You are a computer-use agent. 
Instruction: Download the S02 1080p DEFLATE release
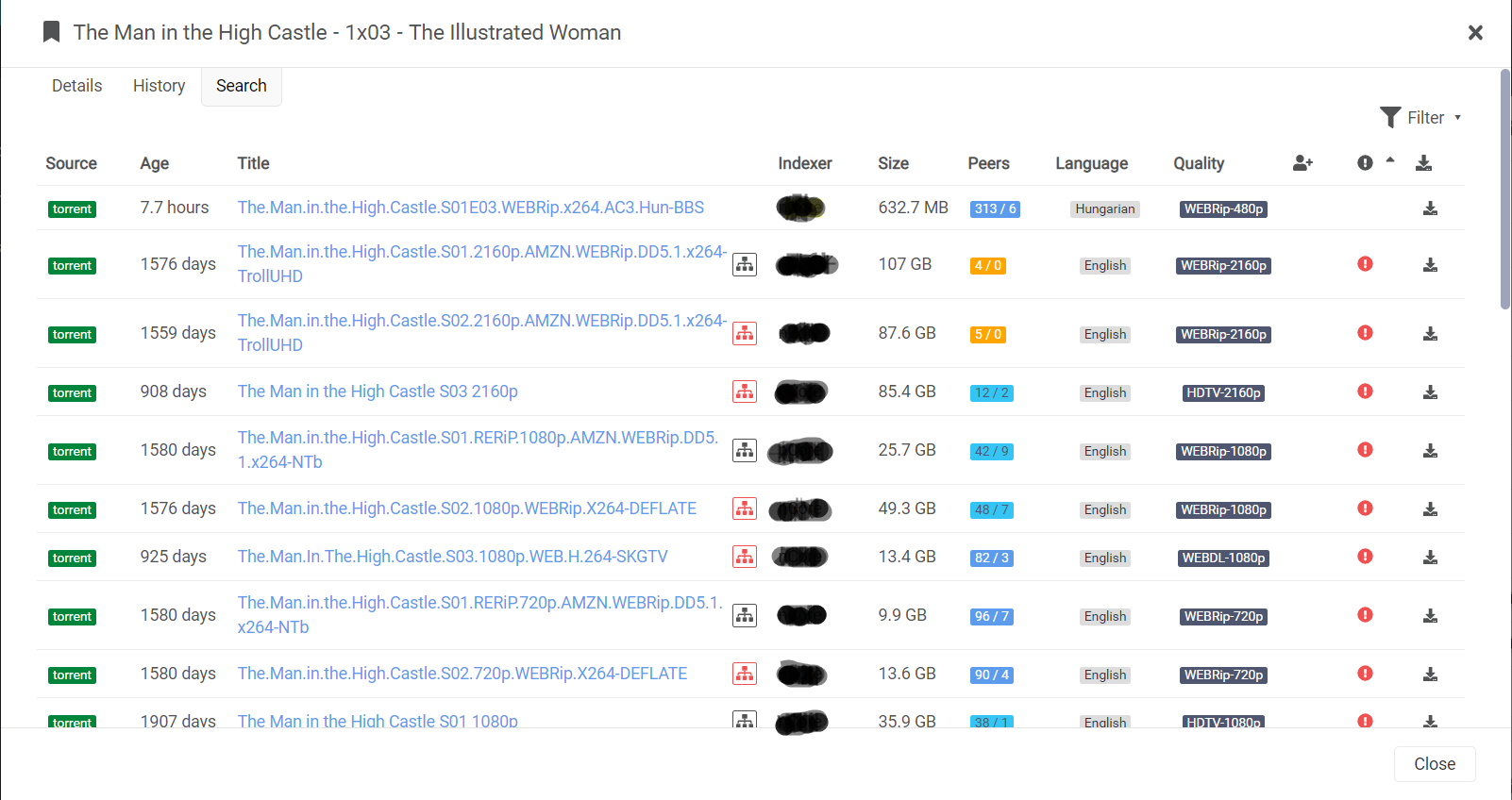point(1430,509)
